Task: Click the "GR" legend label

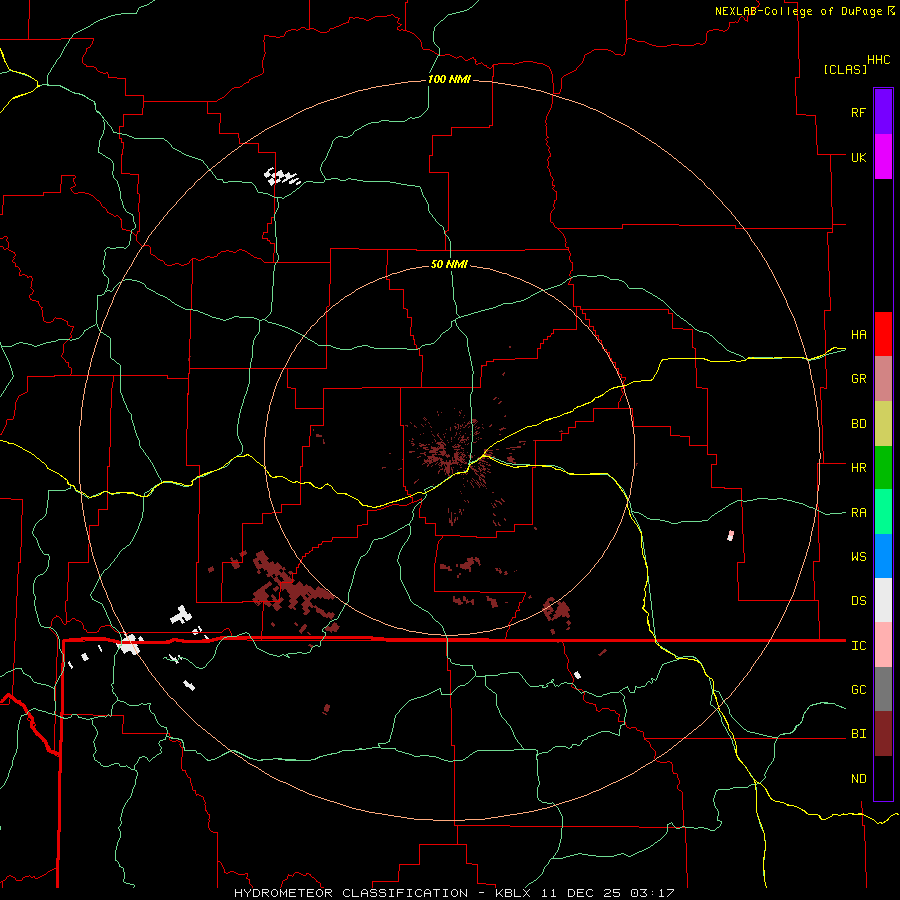Action: click(859, 379)
